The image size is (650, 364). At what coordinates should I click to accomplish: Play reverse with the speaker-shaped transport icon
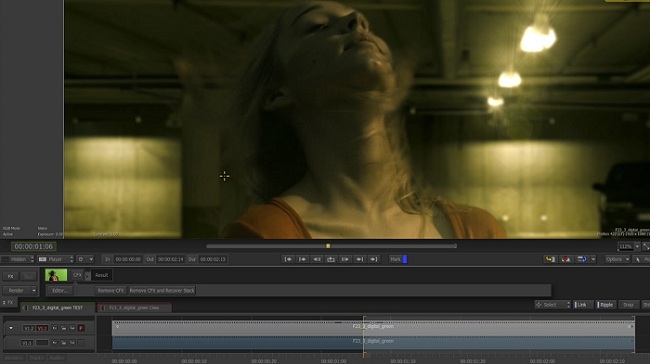point(317,259)
